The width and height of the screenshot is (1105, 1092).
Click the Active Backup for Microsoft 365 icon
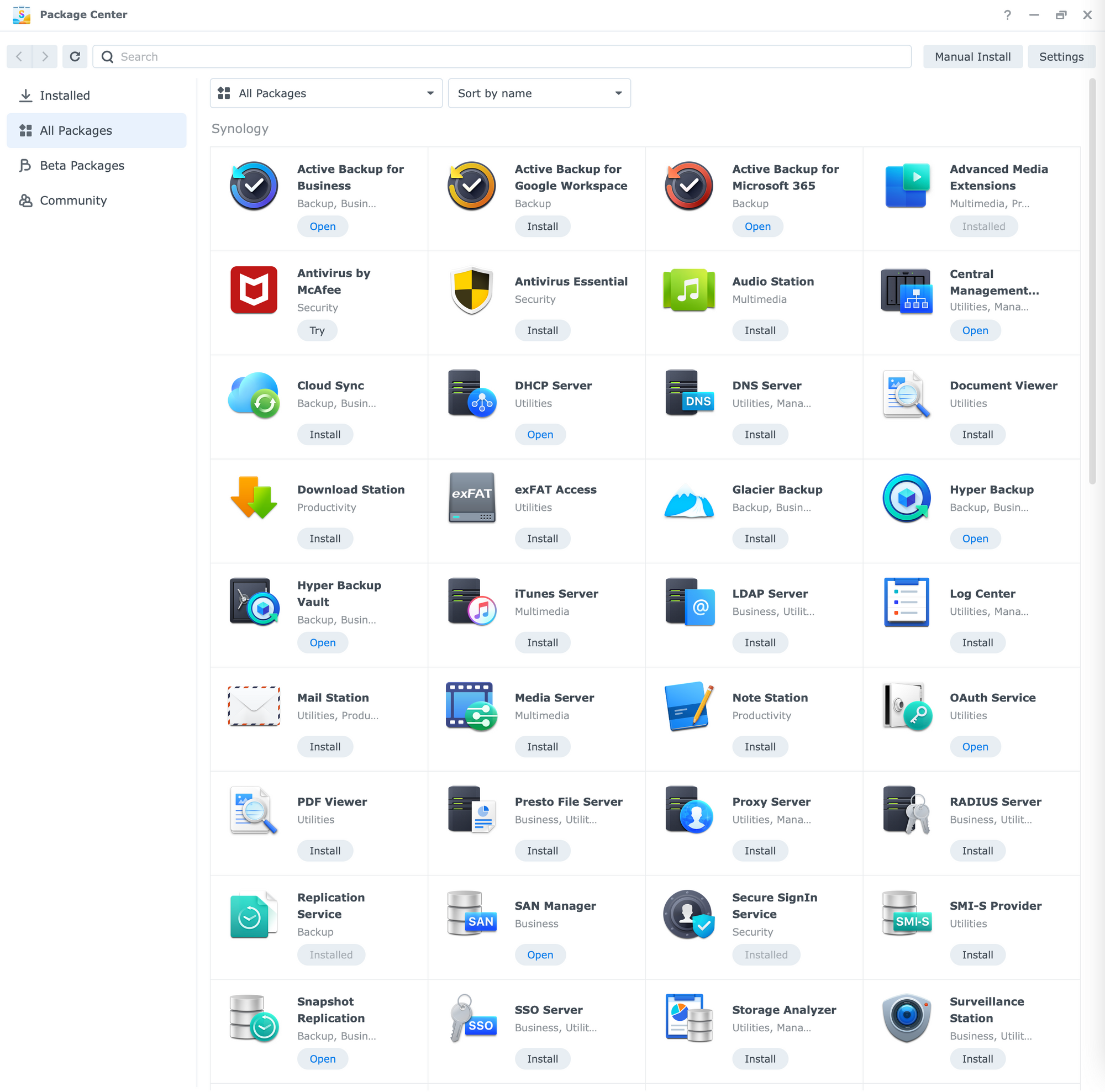(688, 186)
